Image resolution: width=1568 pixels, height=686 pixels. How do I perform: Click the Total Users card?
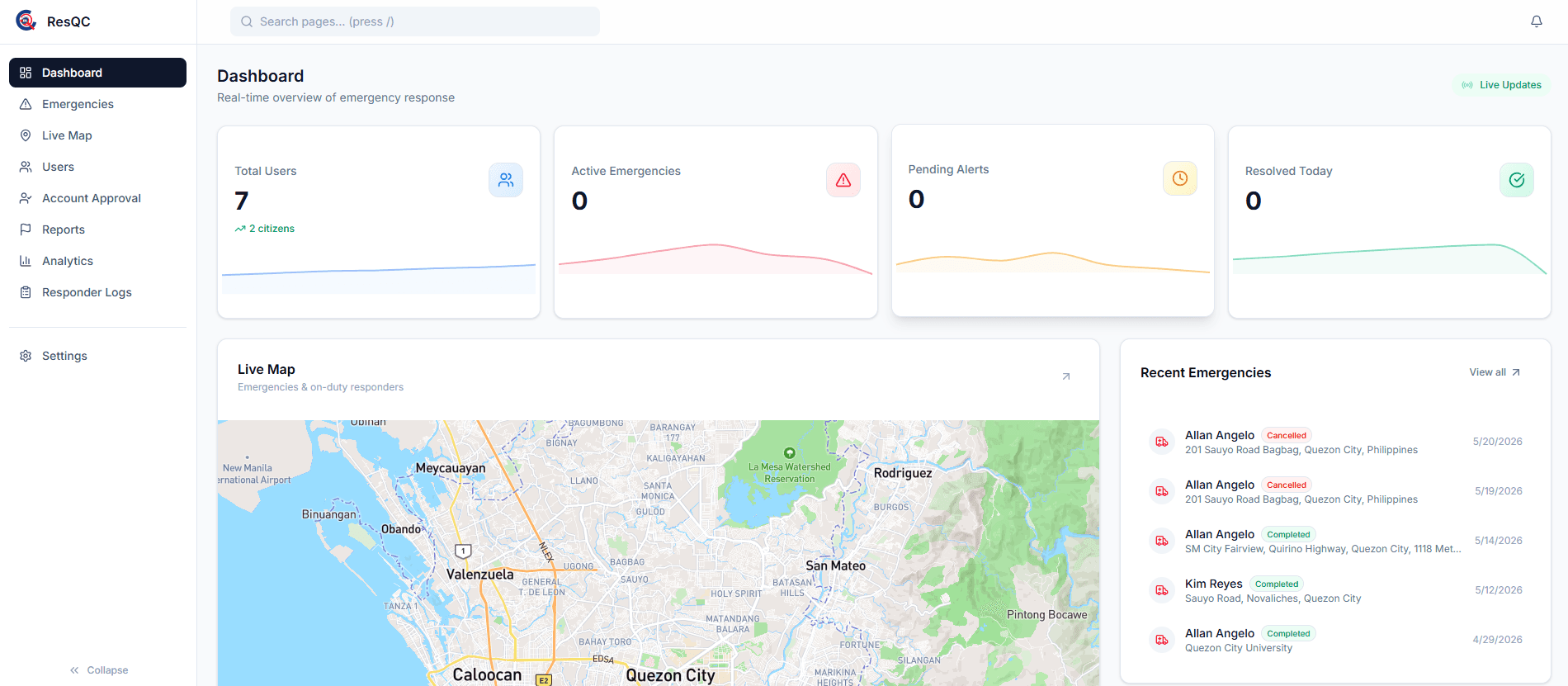[379, 222]
